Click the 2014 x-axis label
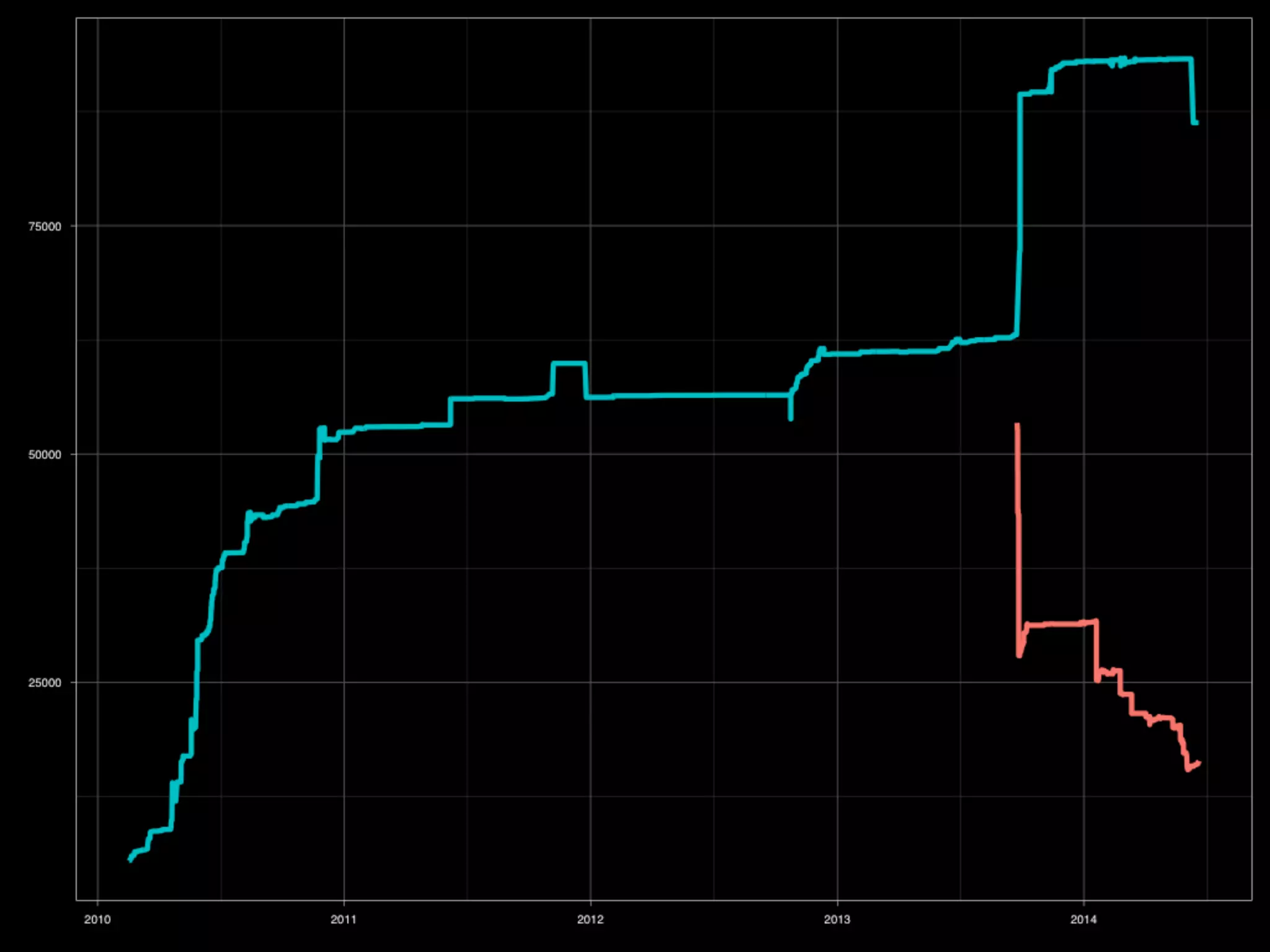 (1083, 919)
